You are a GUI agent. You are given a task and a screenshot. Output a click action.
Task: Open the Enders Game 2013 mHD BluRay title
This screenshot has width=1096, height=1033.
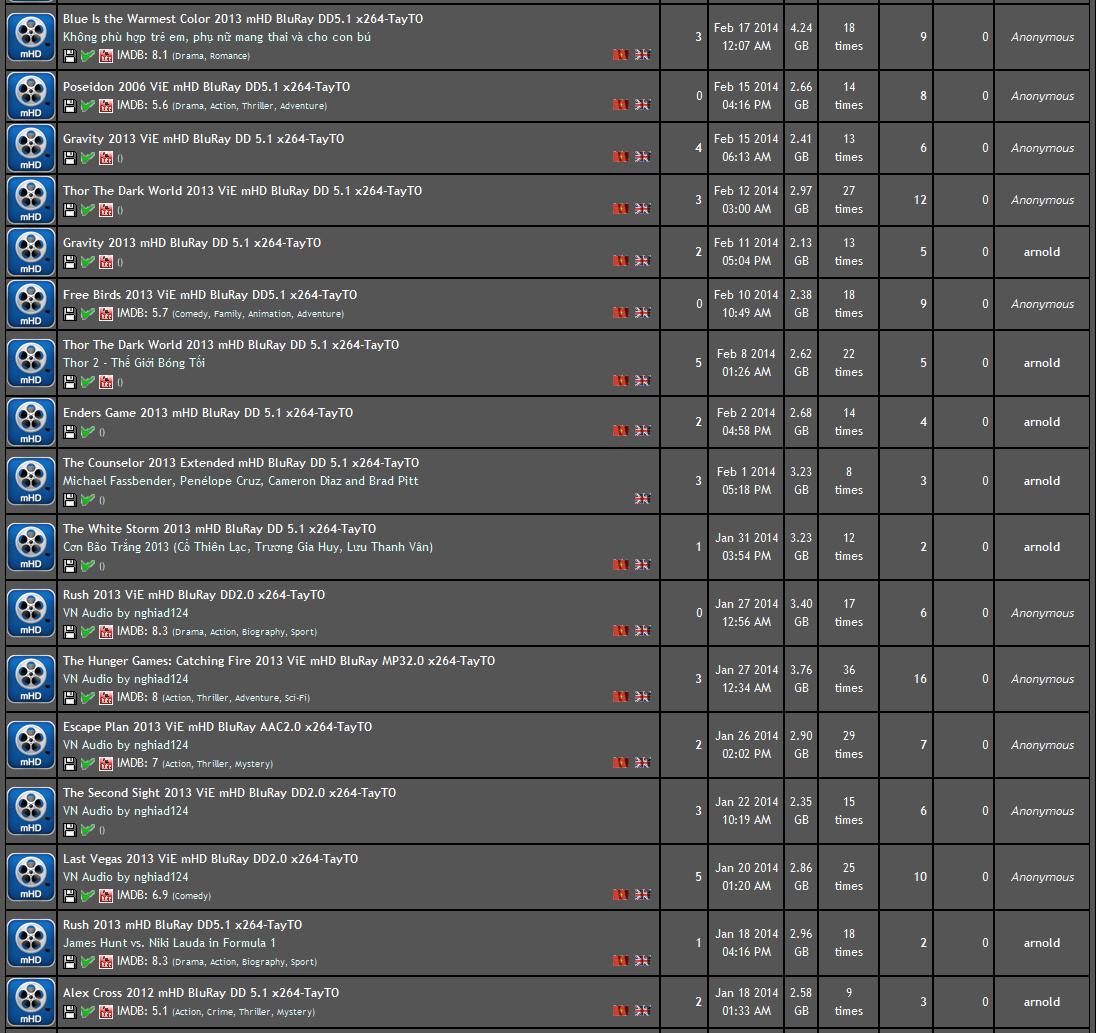208,413
